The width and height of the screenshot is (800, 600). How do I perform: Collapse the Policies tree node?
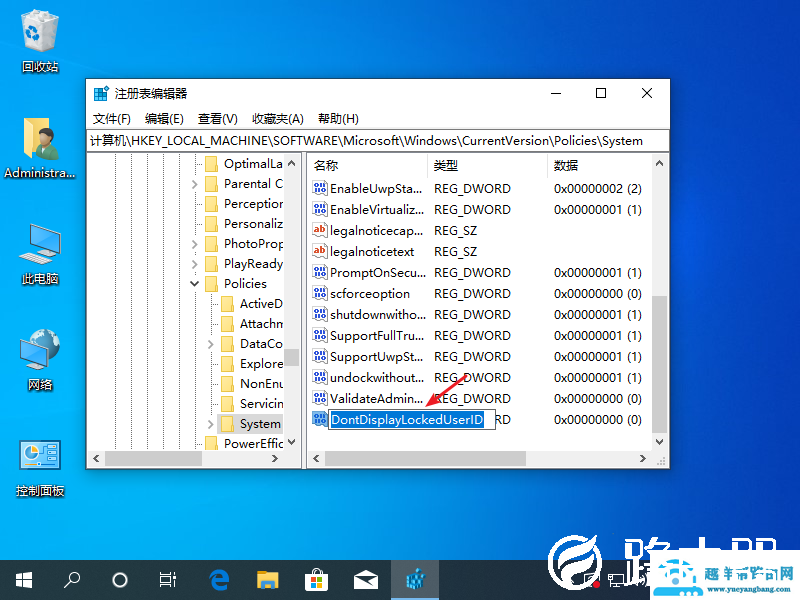[x=194, y=284]
